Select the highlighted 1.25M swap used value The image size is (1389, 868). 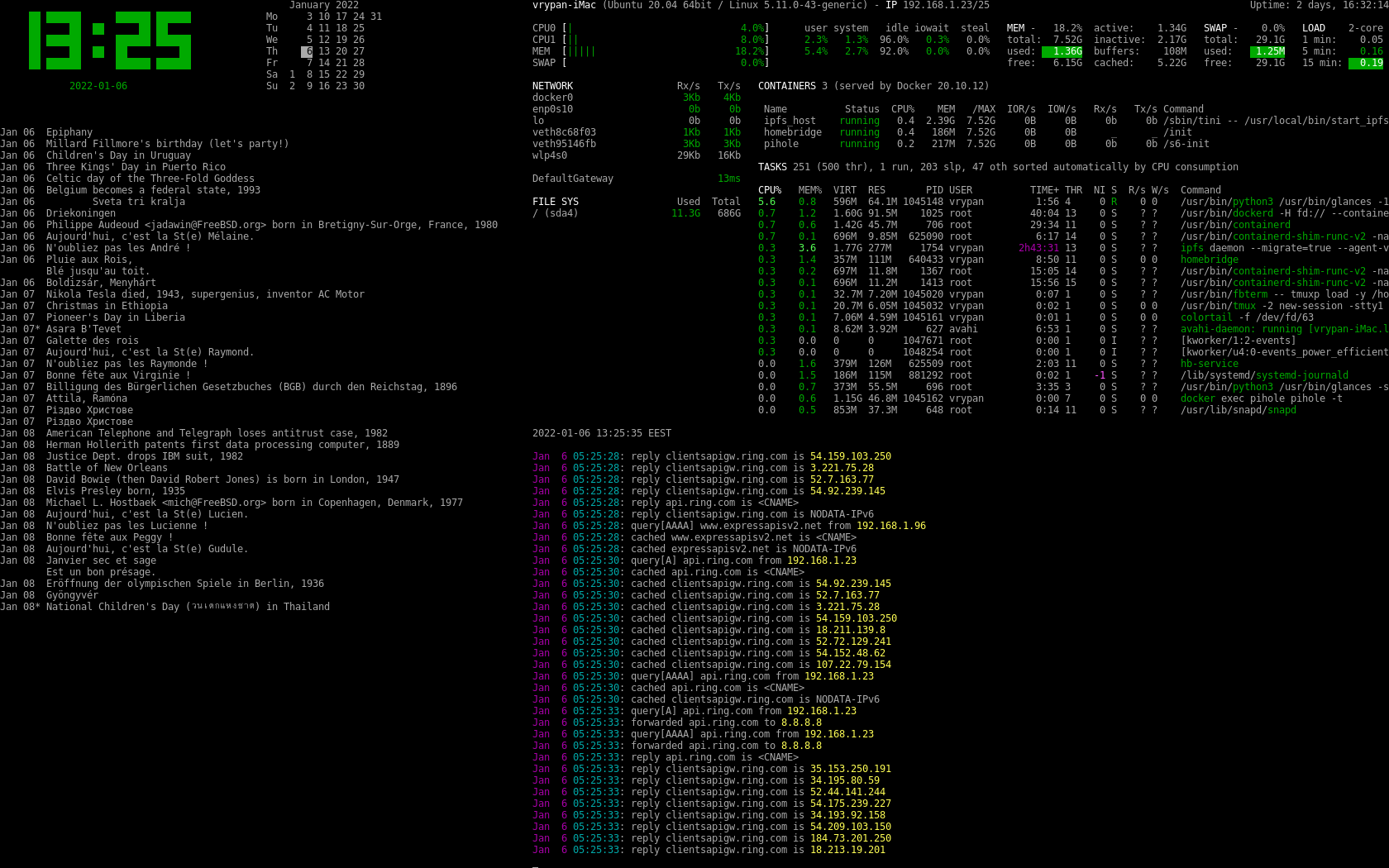click(x=1267, y=51)
